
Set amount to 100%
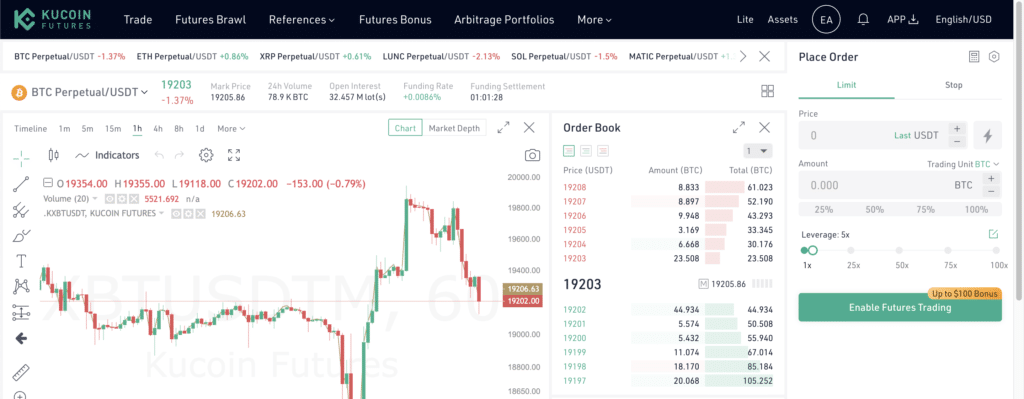coord(976,210)
